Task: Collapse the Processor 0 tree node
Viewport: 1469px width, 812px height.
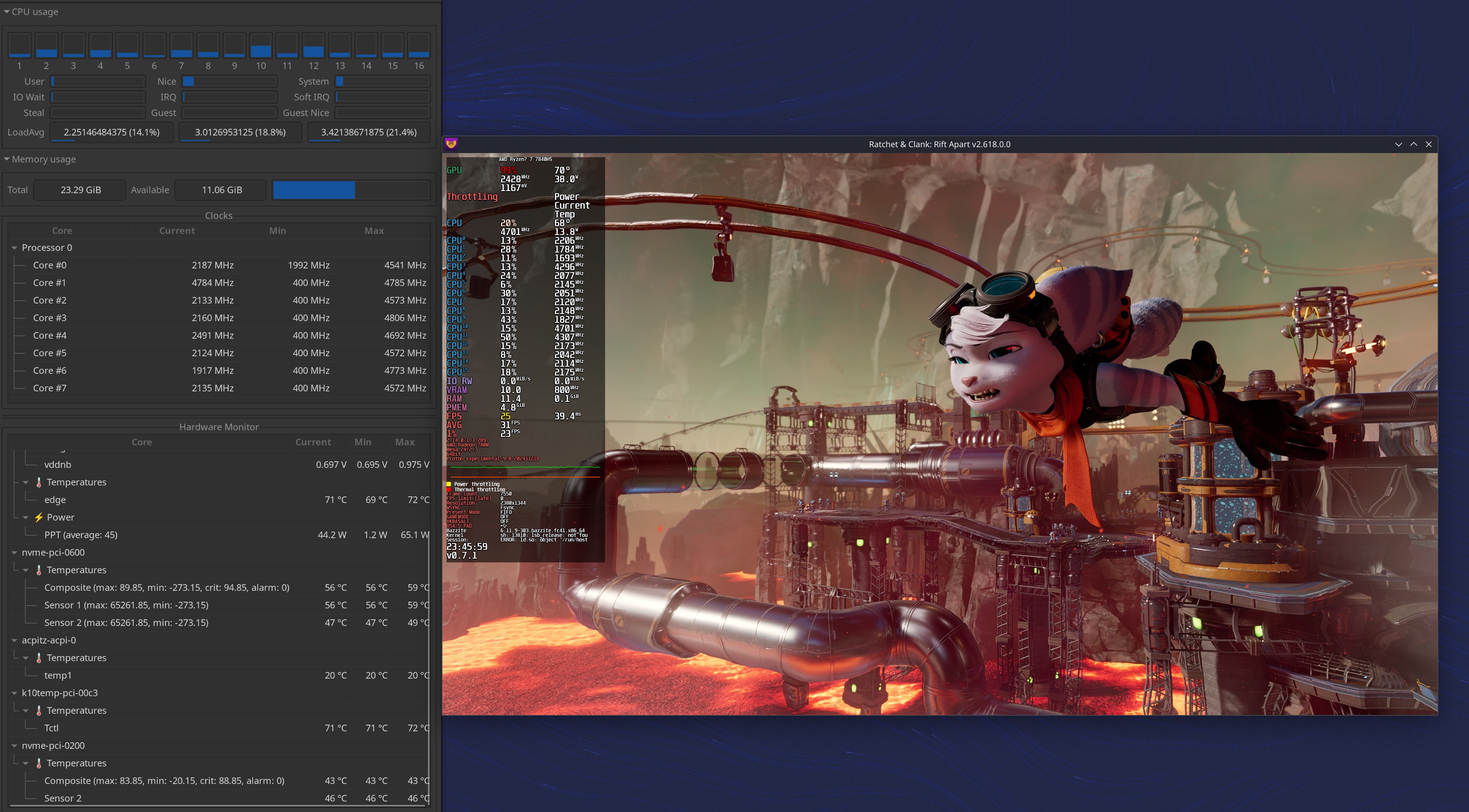Action: point(14,248)
